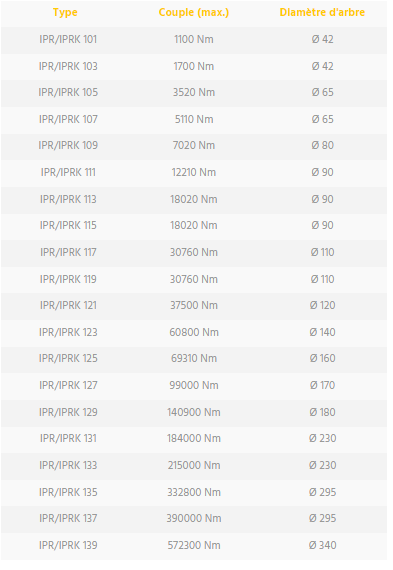Image resolution: width=393 pixels, height=570 pixels.
Task: Select the IPR/IPRK 139 type cell
Action: [x=68, y=546]
